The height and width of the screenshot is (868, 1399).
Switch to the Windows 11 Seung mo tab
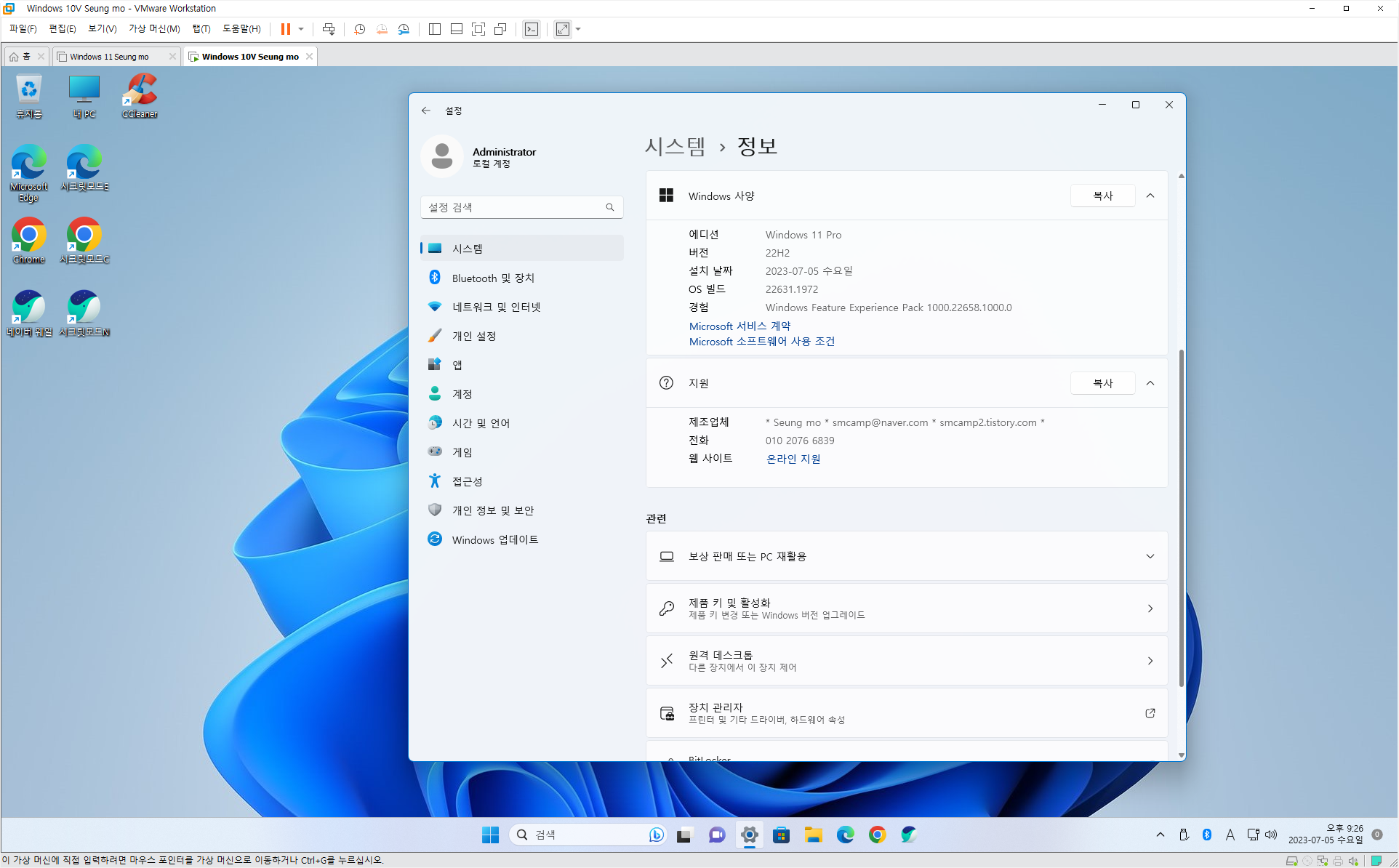tap(110, 57)
